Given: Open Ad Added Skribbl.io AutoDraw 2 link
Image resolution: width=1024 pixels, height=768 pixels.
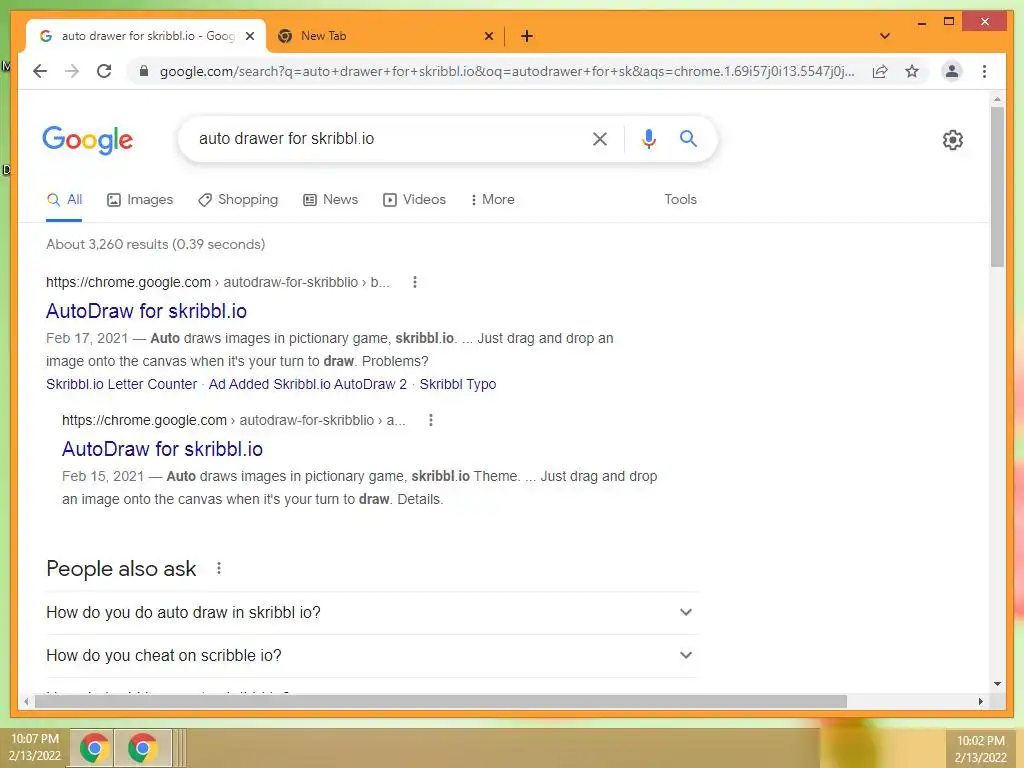Looking at the screenshot, I should click(308, 384).
